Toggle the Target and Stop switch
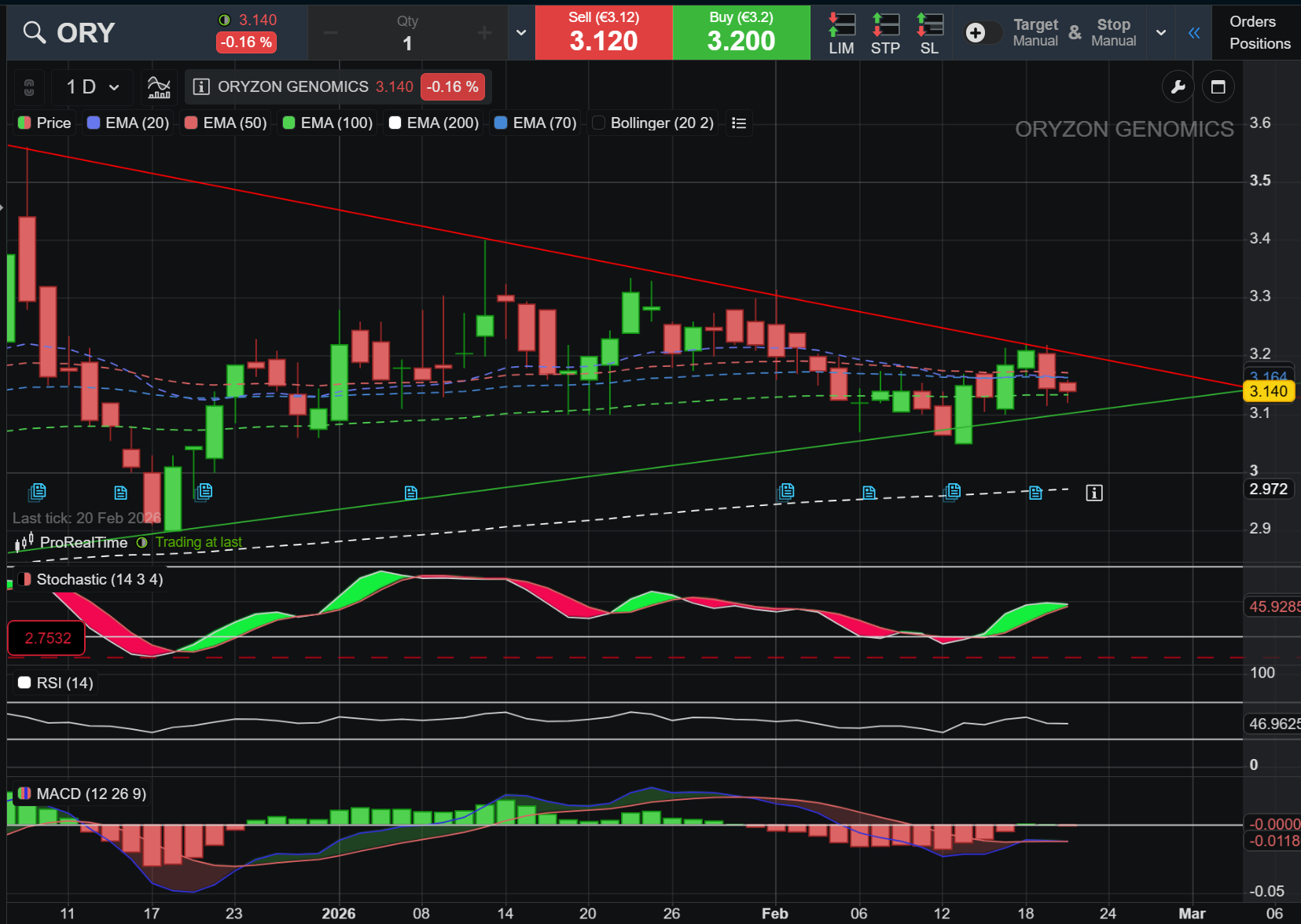 (982, 33)
